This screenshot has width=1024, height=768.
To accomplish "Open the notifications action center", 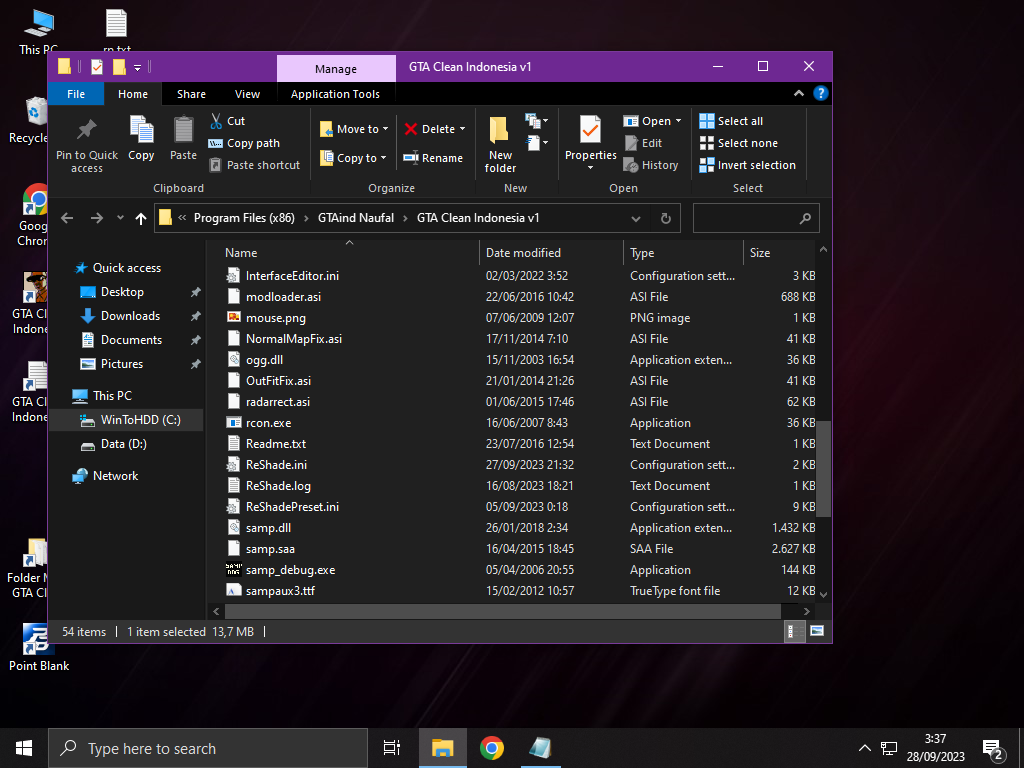I will [993, 748].
